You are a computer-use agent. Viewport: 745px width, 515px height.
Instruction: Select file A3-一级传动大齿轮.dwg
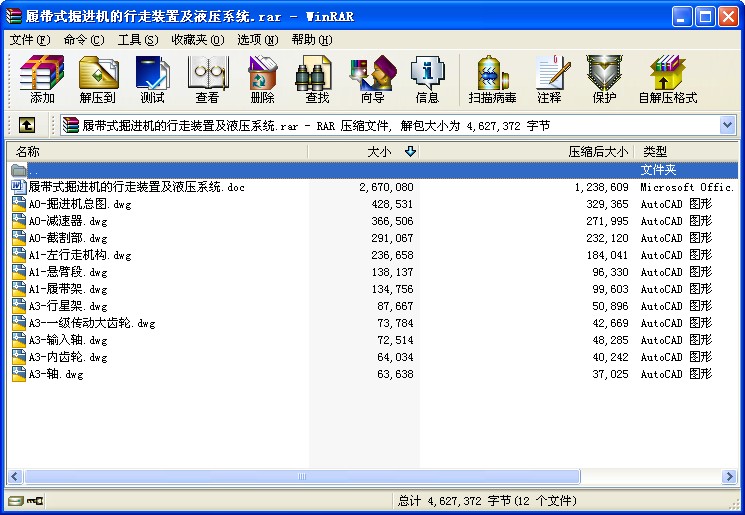[x=92, y=324]
